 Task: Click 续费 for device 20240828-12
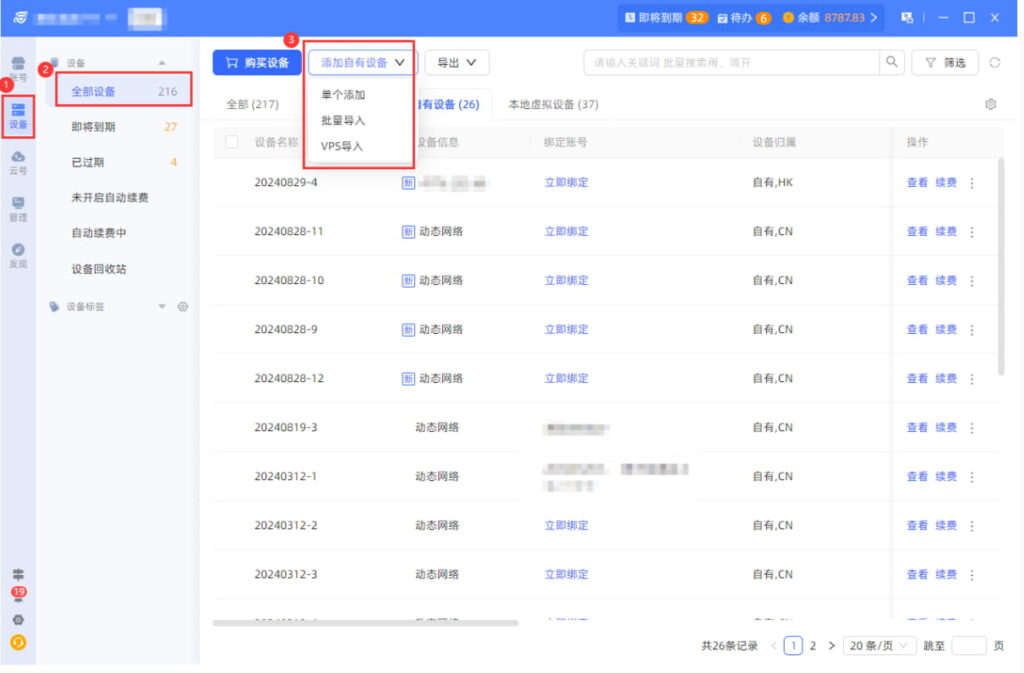pos(946,379)
